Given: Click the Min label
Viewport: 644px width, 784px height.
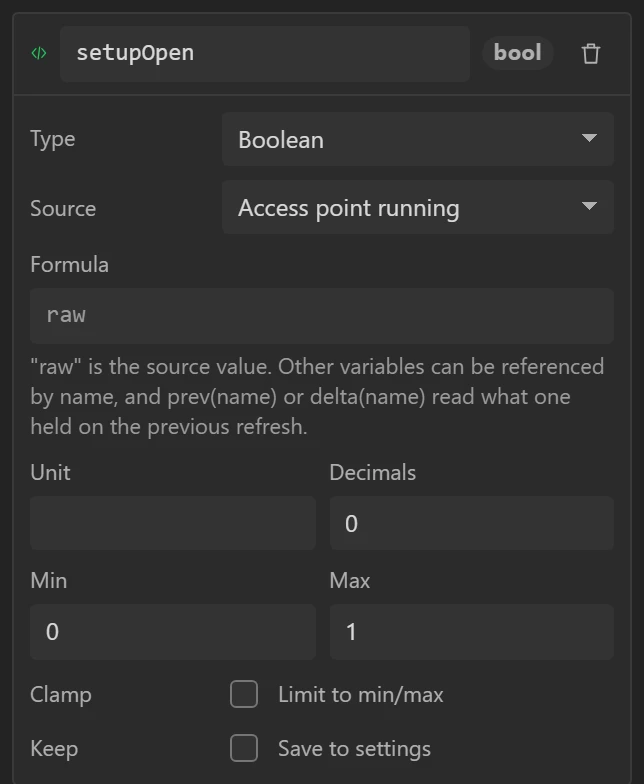Looking at the screenshot, I should (48, 580).
